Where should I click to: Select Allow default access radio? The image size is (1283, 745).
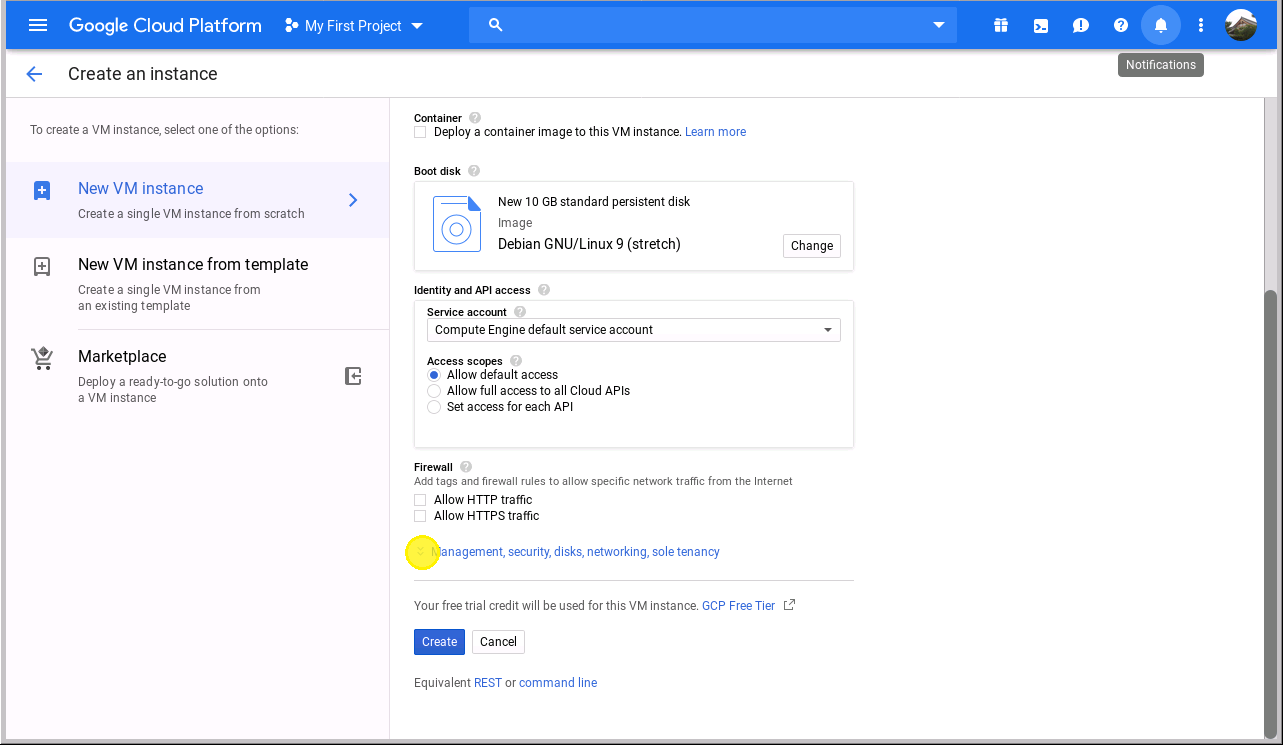pyautogui.click(x=434, y=375)
